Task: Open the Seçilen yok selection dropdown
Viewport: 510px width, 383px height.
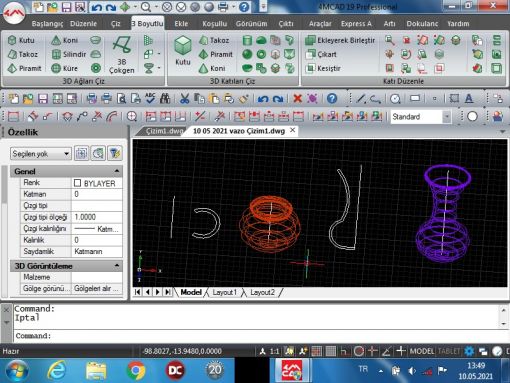Action: [x=40, y=154]
